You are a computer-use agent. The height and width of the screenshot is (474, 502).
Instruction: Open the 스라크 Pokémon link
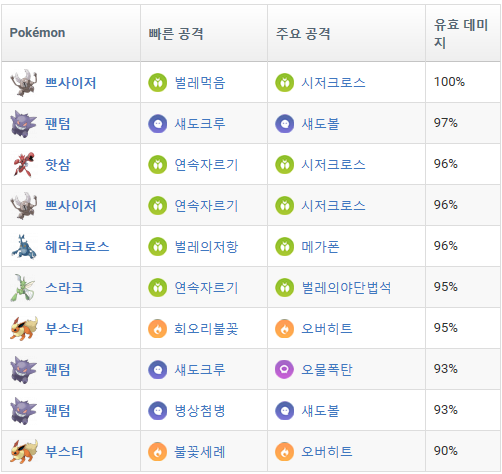pos(64,288)
